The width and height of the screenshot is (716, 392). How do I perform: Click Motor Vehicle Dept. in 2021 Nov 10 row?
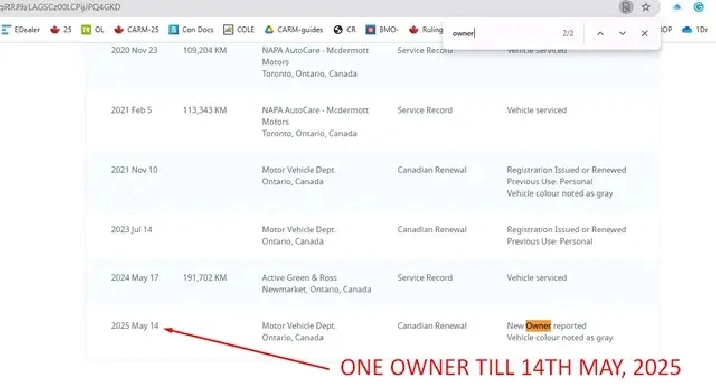tap(298, 170)
